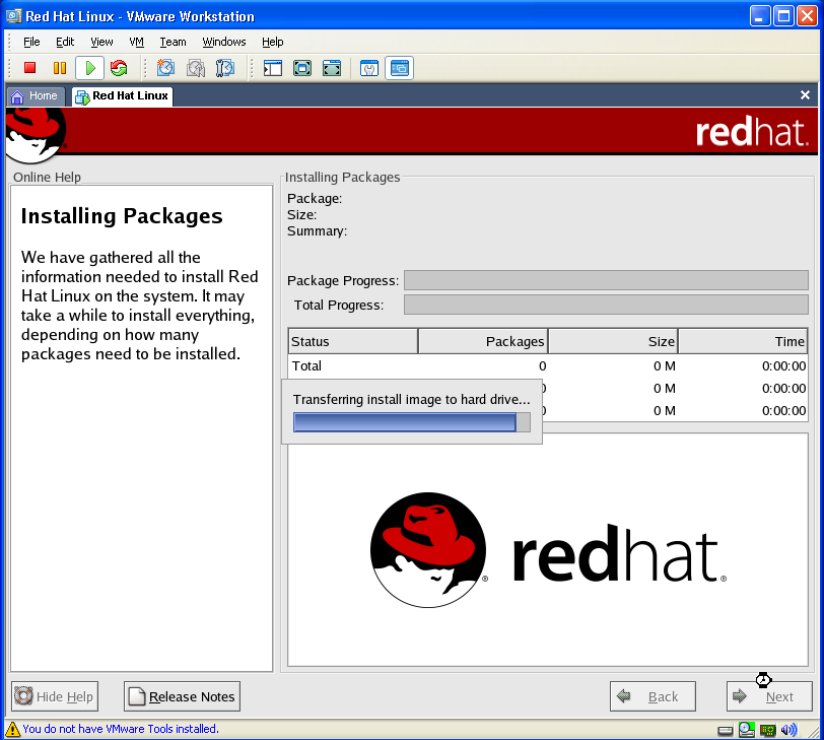Image resolution: width=824 pixels, height=740 pixels.
Task: Close the Red Hat Linux tab with X
Action: tap(805, 95)
